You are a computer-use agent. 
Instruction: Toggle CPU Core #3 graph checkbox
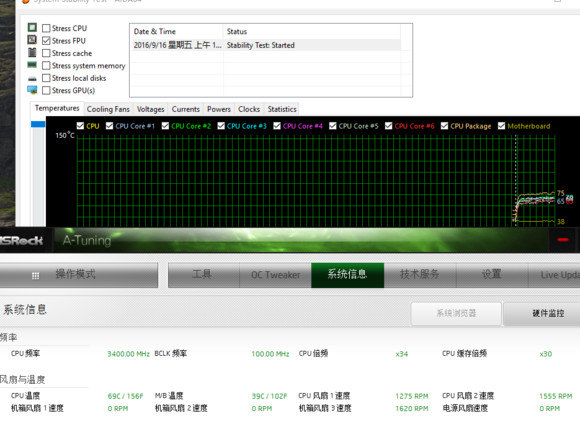[x=221, y=126]
